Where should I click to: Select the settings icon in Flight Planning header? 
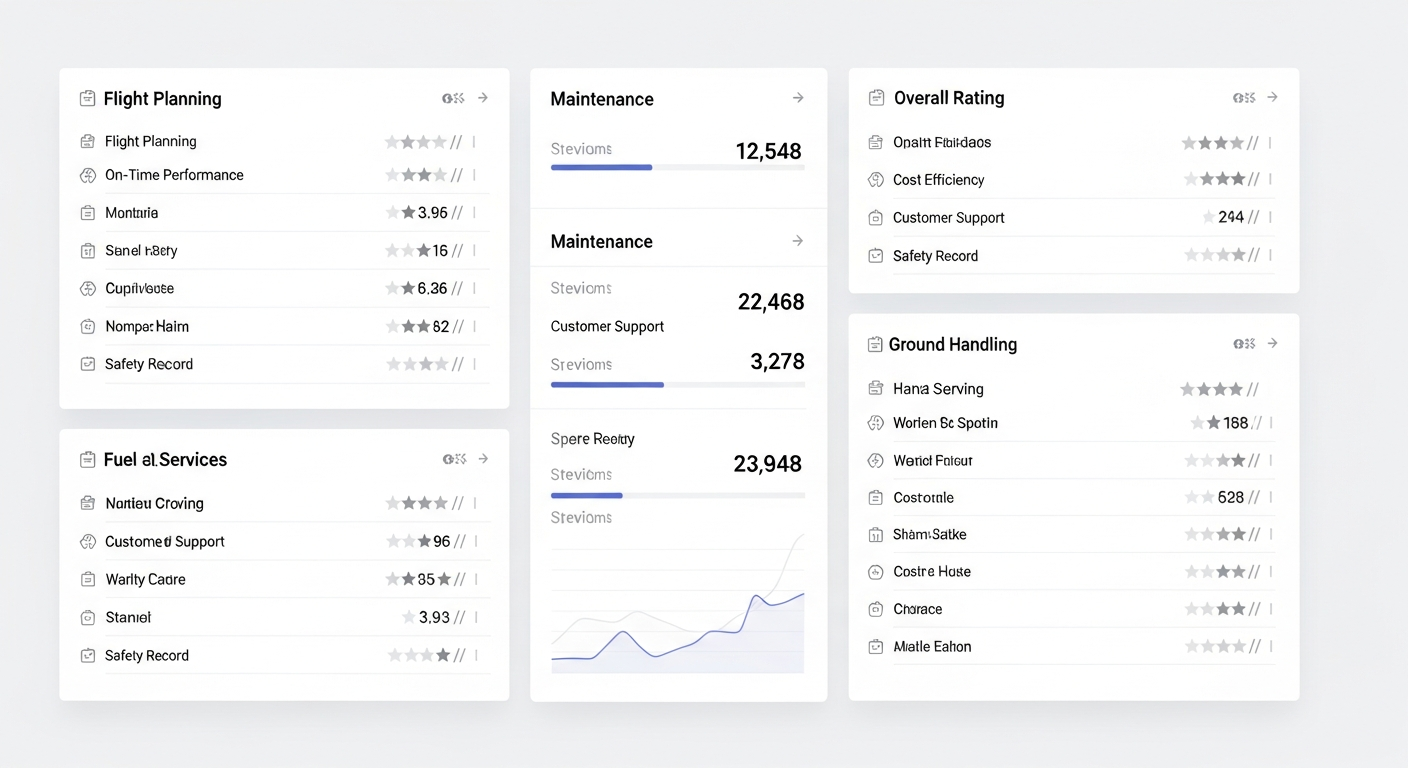click(452, 98)
